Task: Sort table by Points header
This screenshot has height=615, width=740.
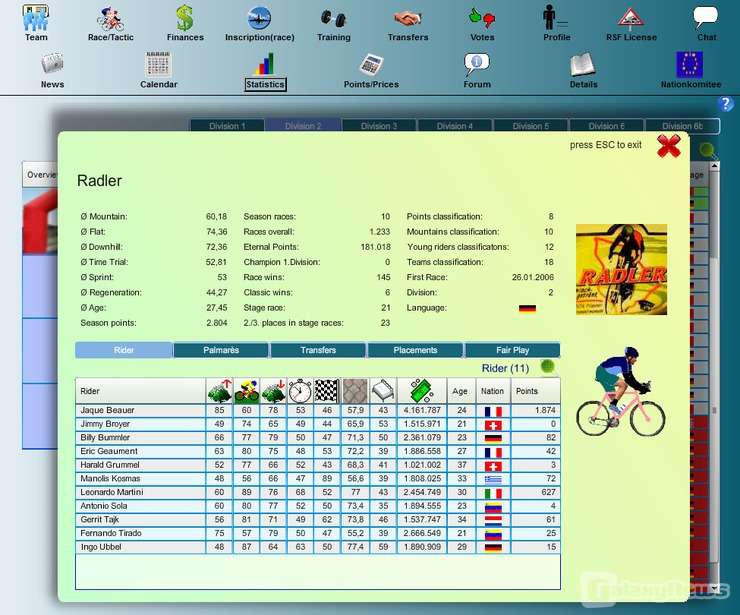Action: click(x=536, y=391)
